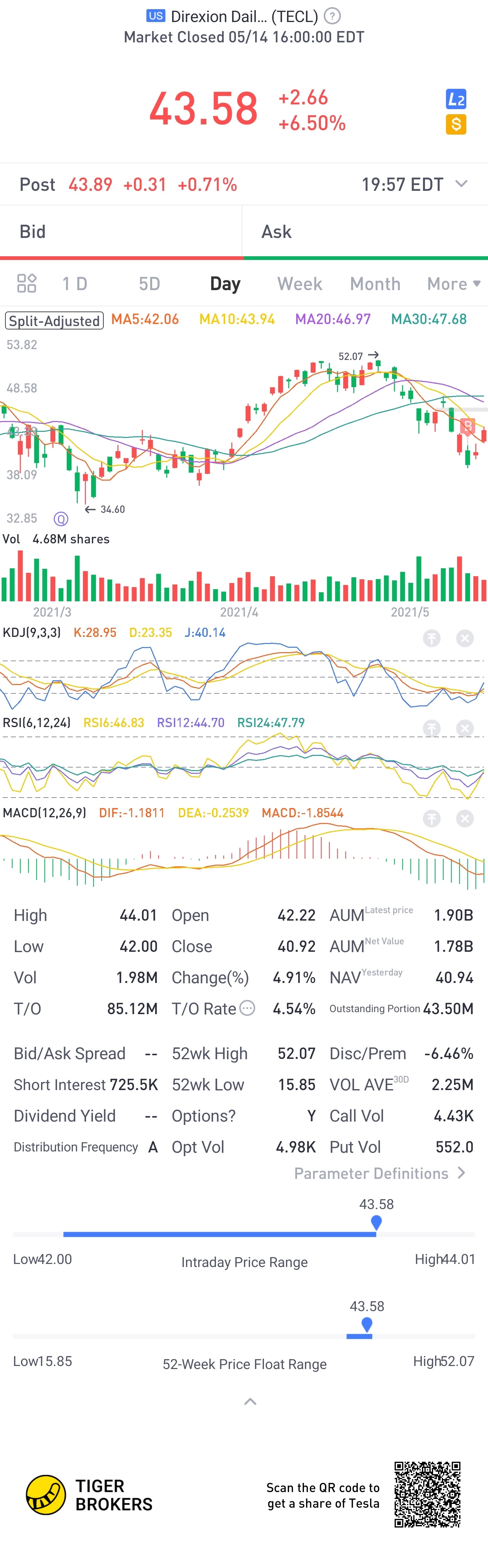
Task: Open the Bid side panel
Action: point(121,232)
